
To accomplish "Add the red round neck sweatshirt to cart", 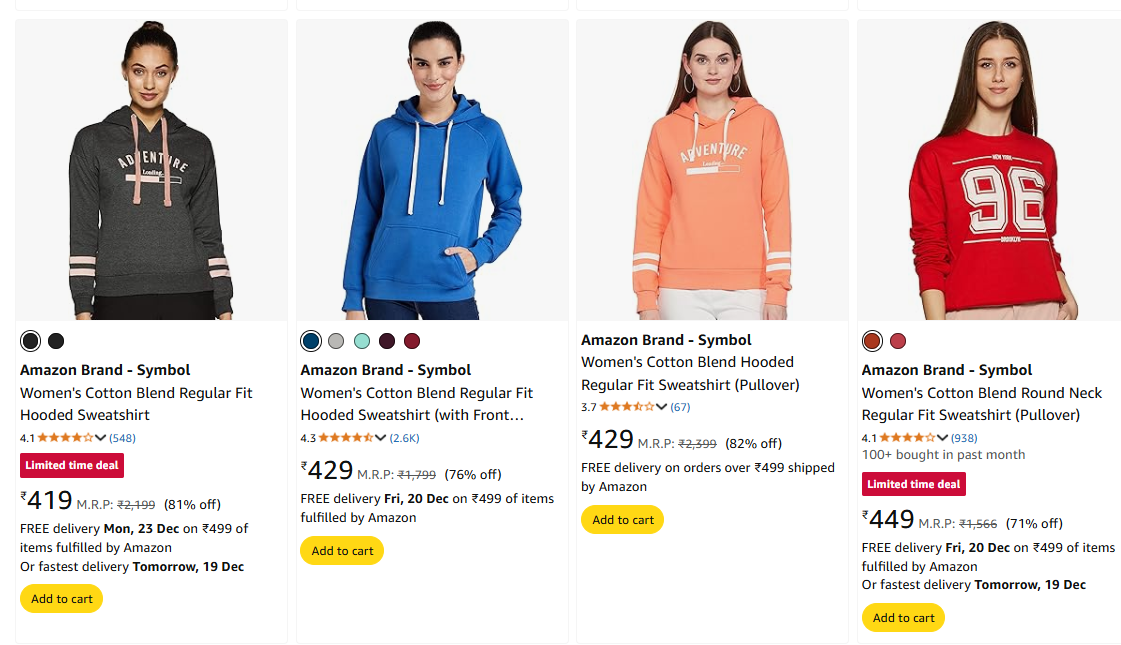I will pyautogui.click(x=903, y=618).
